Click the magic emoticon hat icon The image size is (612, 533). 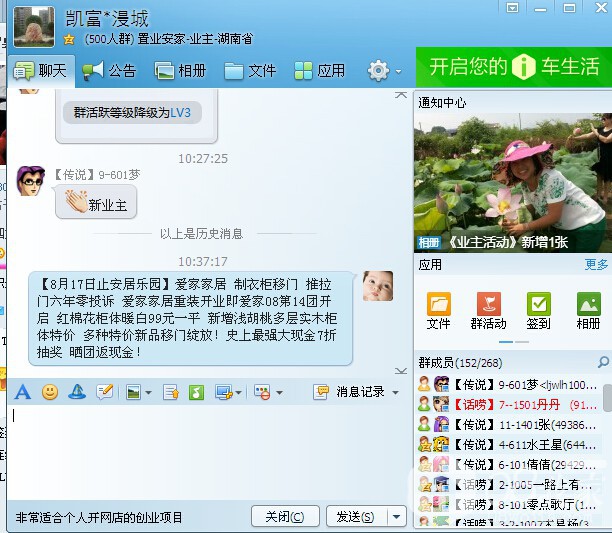pyautogui.click(x=76, y=392)
